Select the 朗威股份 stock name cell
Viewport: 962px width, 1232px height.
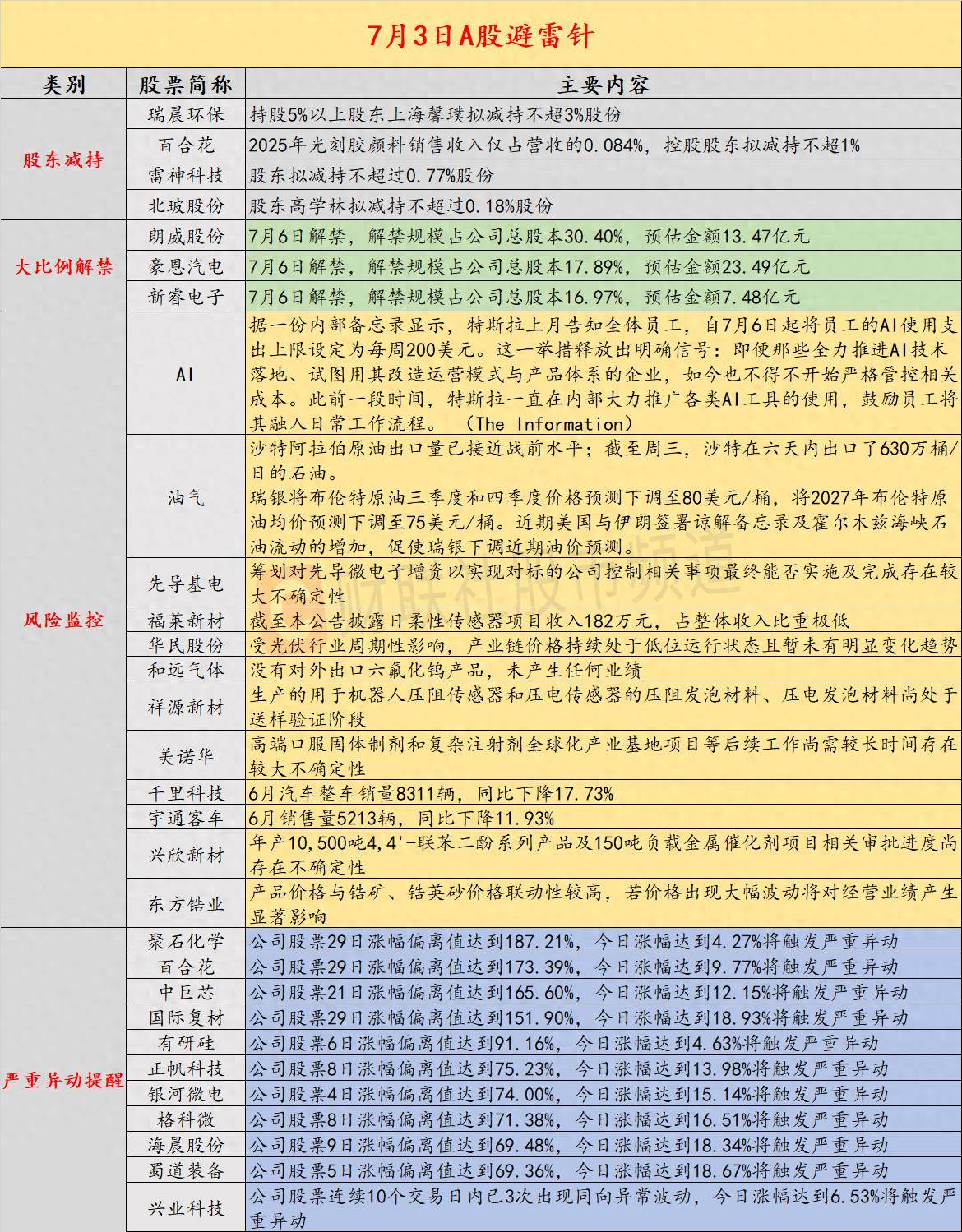(186, 236)
